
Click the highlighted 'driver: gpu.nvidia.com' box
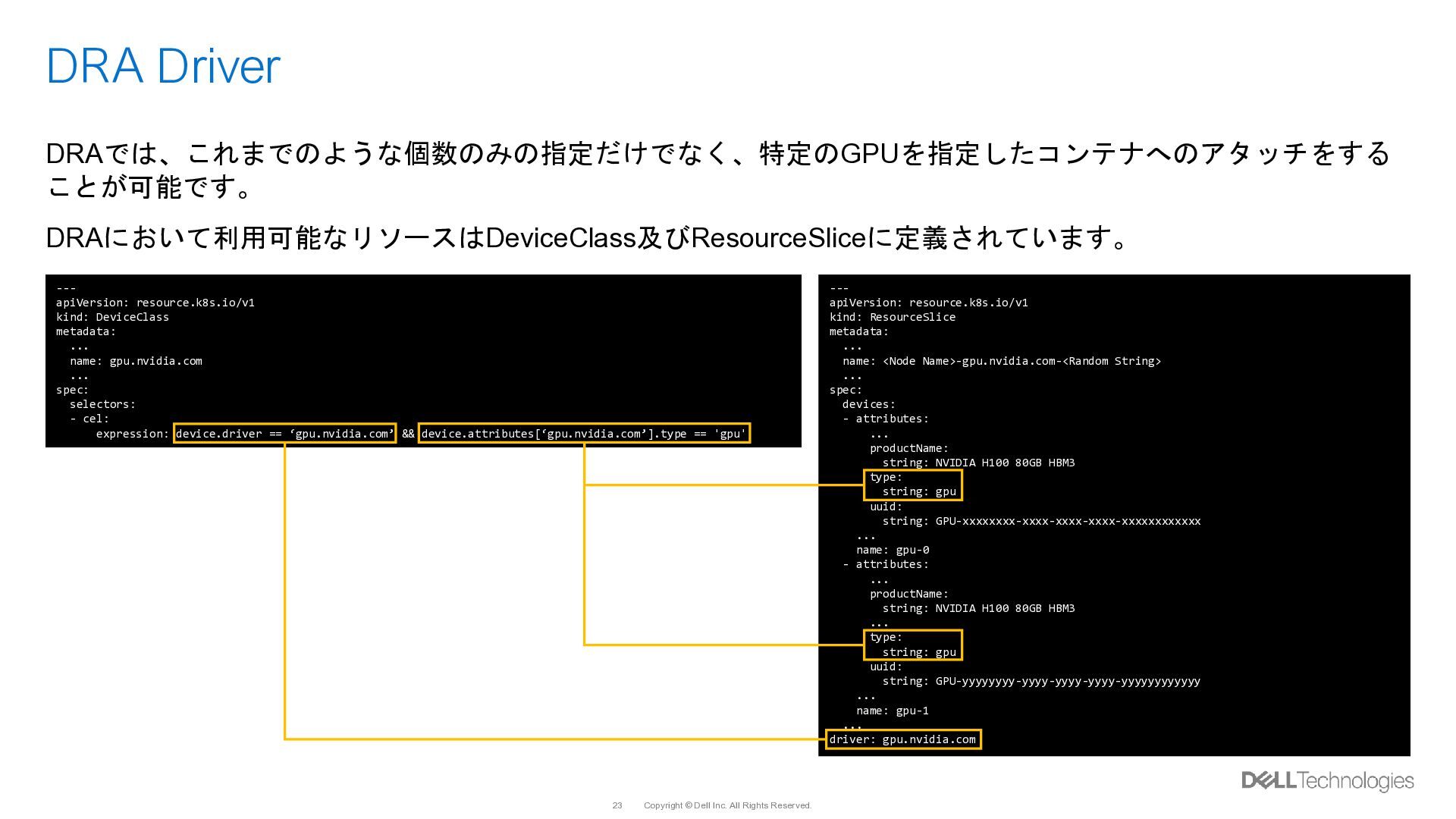click(x=902, y=739)
